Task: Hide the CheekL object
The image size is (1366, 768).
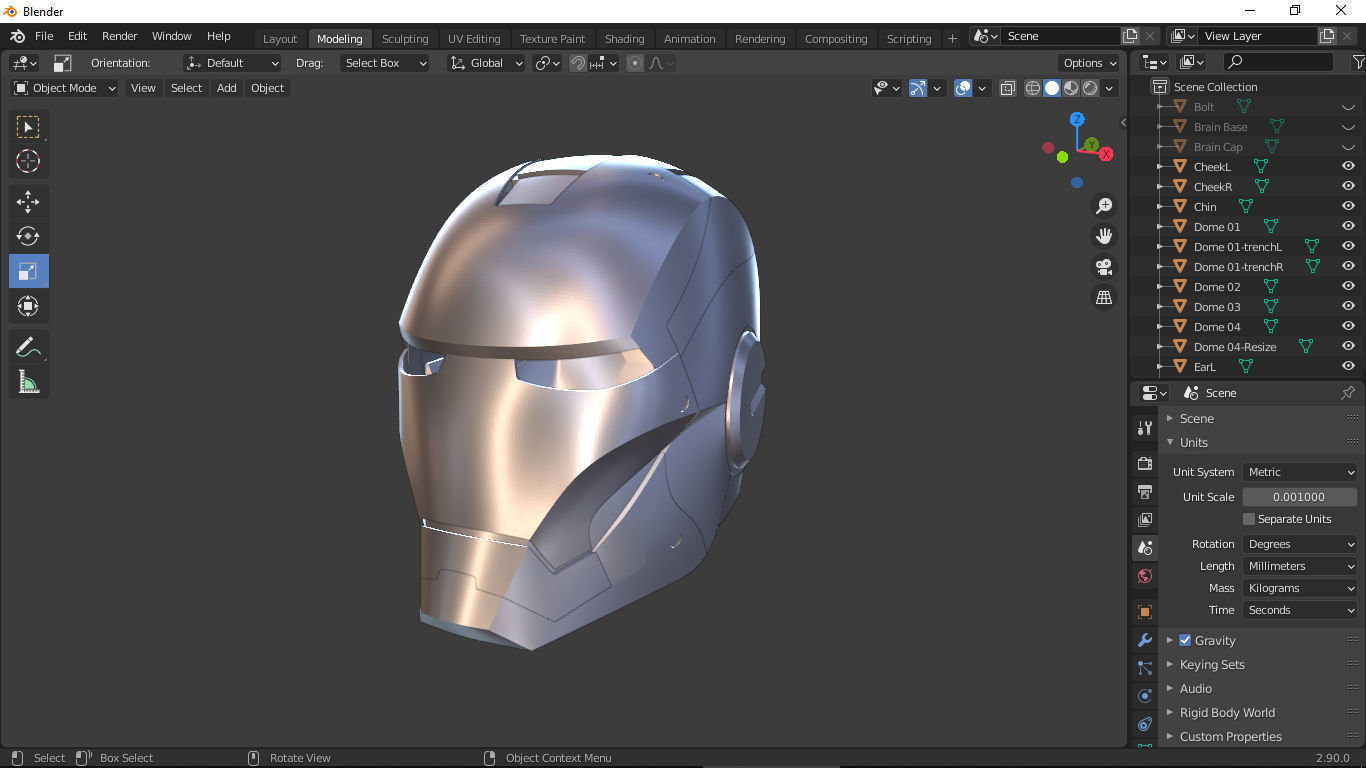Action: [x=1348, y=167]
